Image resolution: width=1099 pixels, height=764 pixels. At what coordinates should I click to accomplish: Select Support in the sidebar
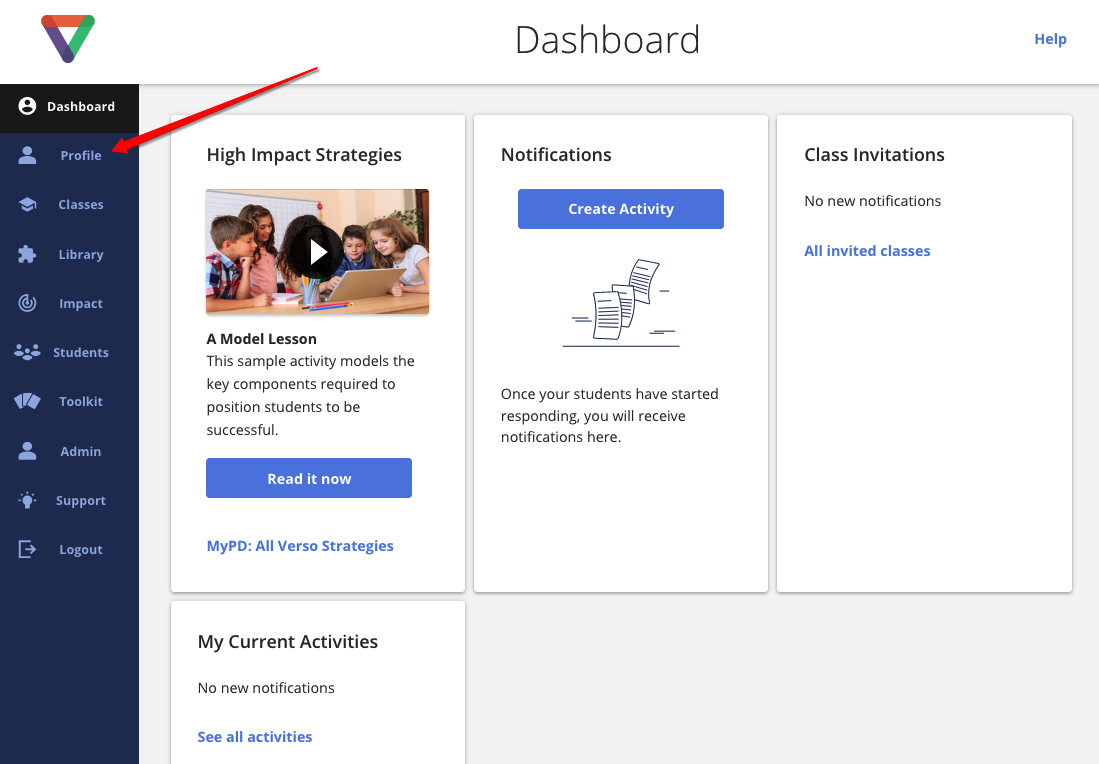[69, 500]
